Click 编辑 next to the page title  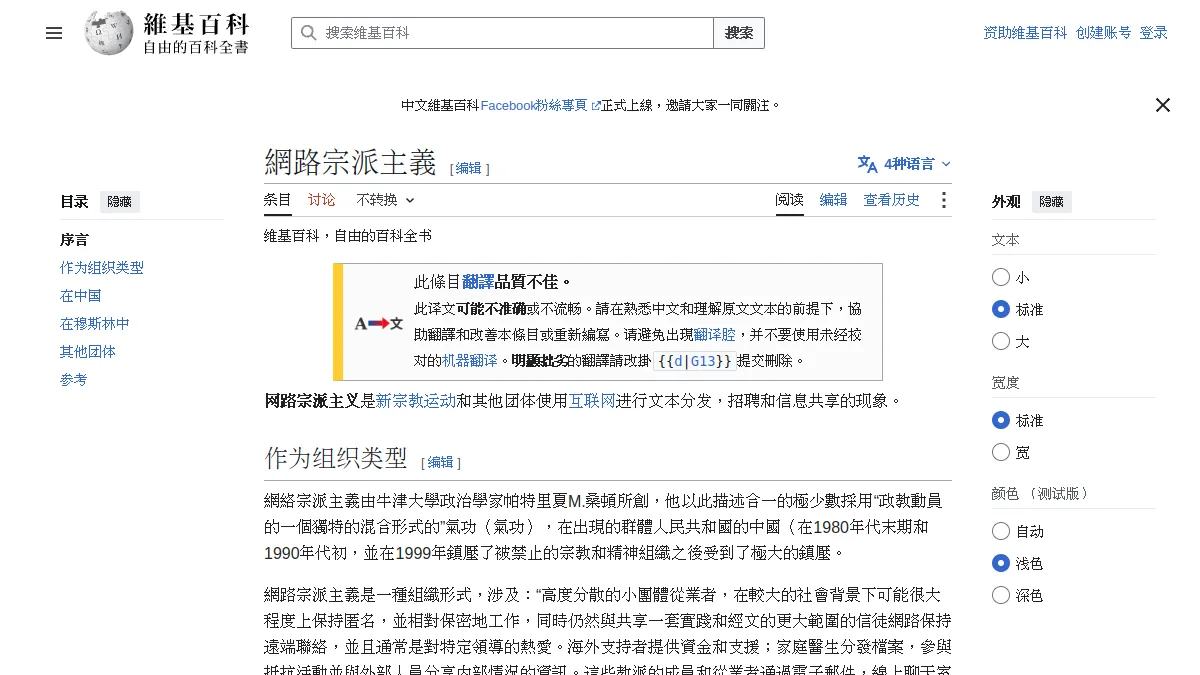(468, 169)
